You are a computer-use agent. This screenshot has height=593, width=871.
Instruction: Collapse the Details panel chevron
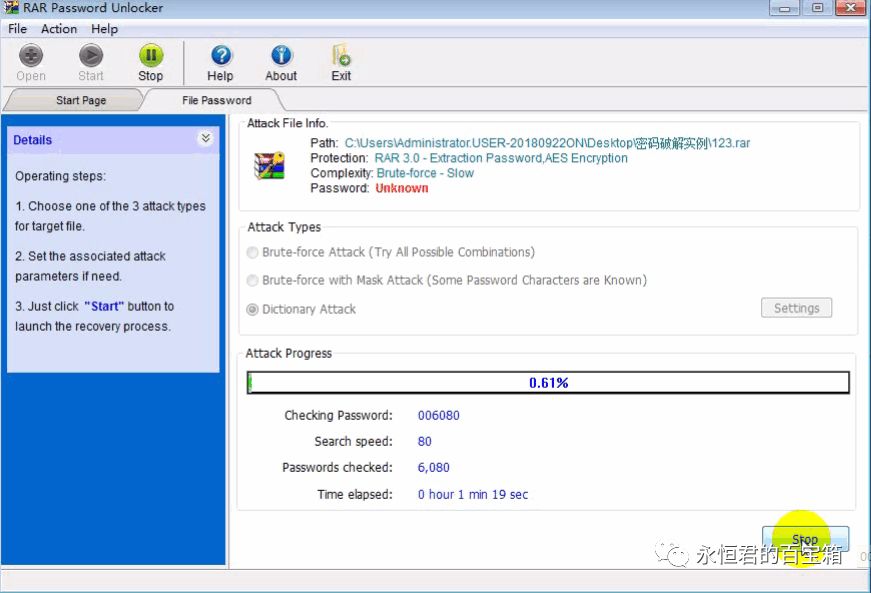coord(205,139)
